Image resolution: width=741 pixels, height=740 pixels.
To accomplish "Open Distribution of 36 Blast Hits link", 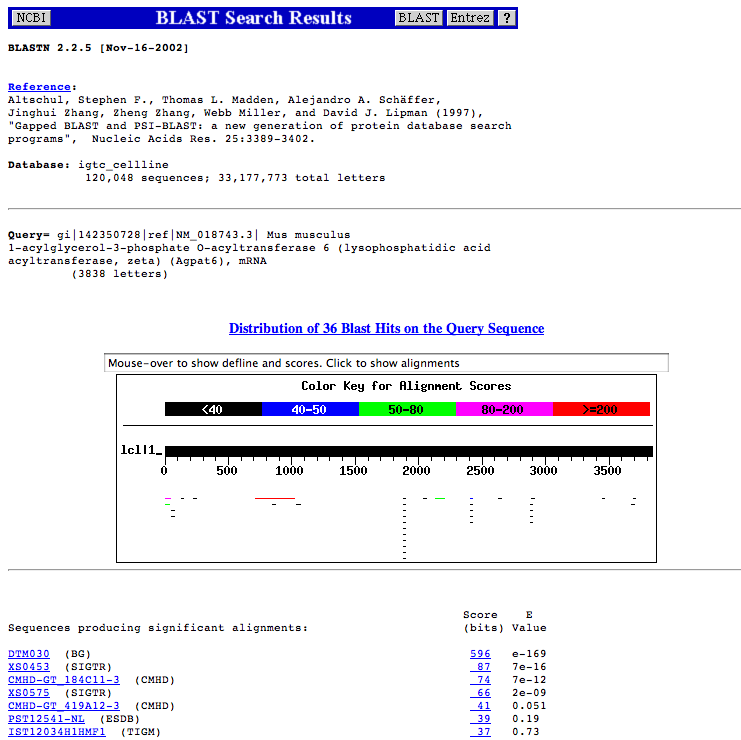I will click(386, 328).
